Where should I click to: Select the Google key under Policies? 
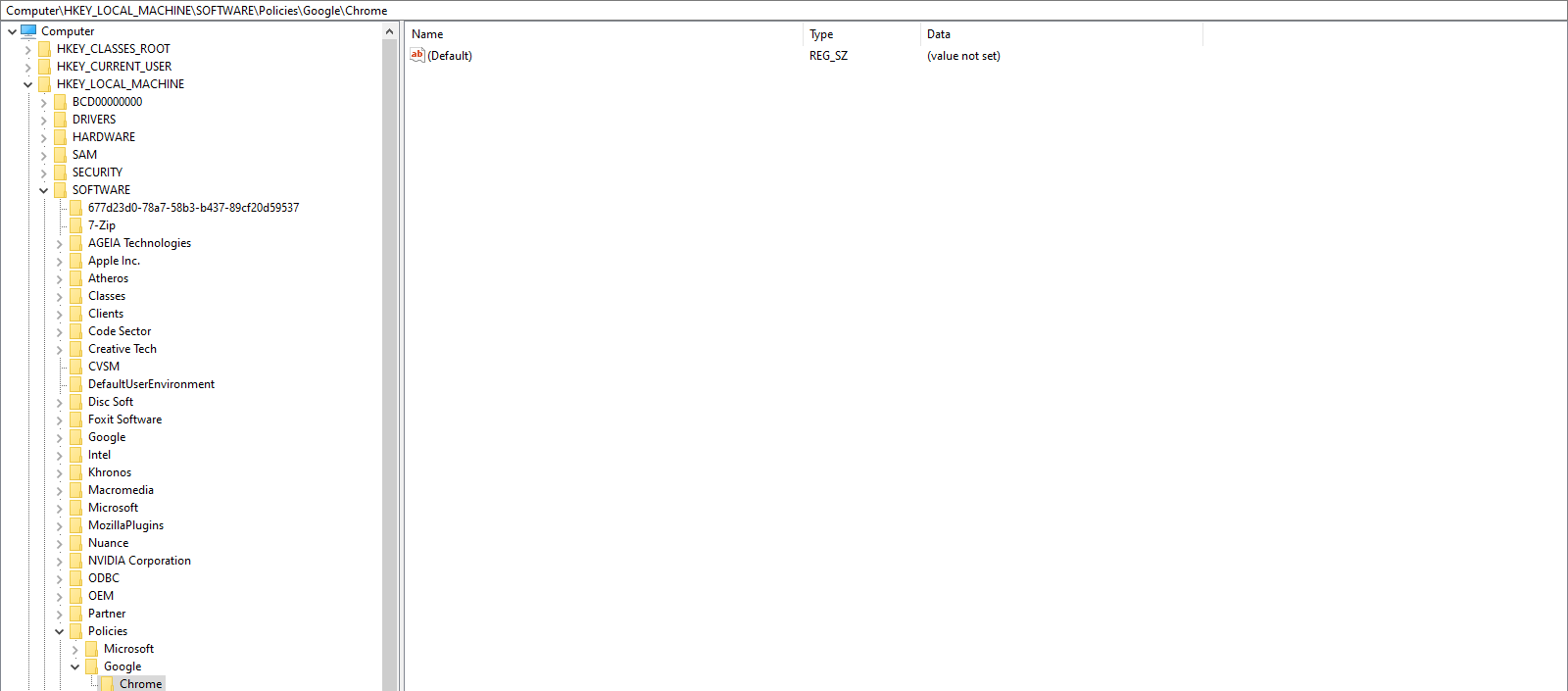pos(122,666)
